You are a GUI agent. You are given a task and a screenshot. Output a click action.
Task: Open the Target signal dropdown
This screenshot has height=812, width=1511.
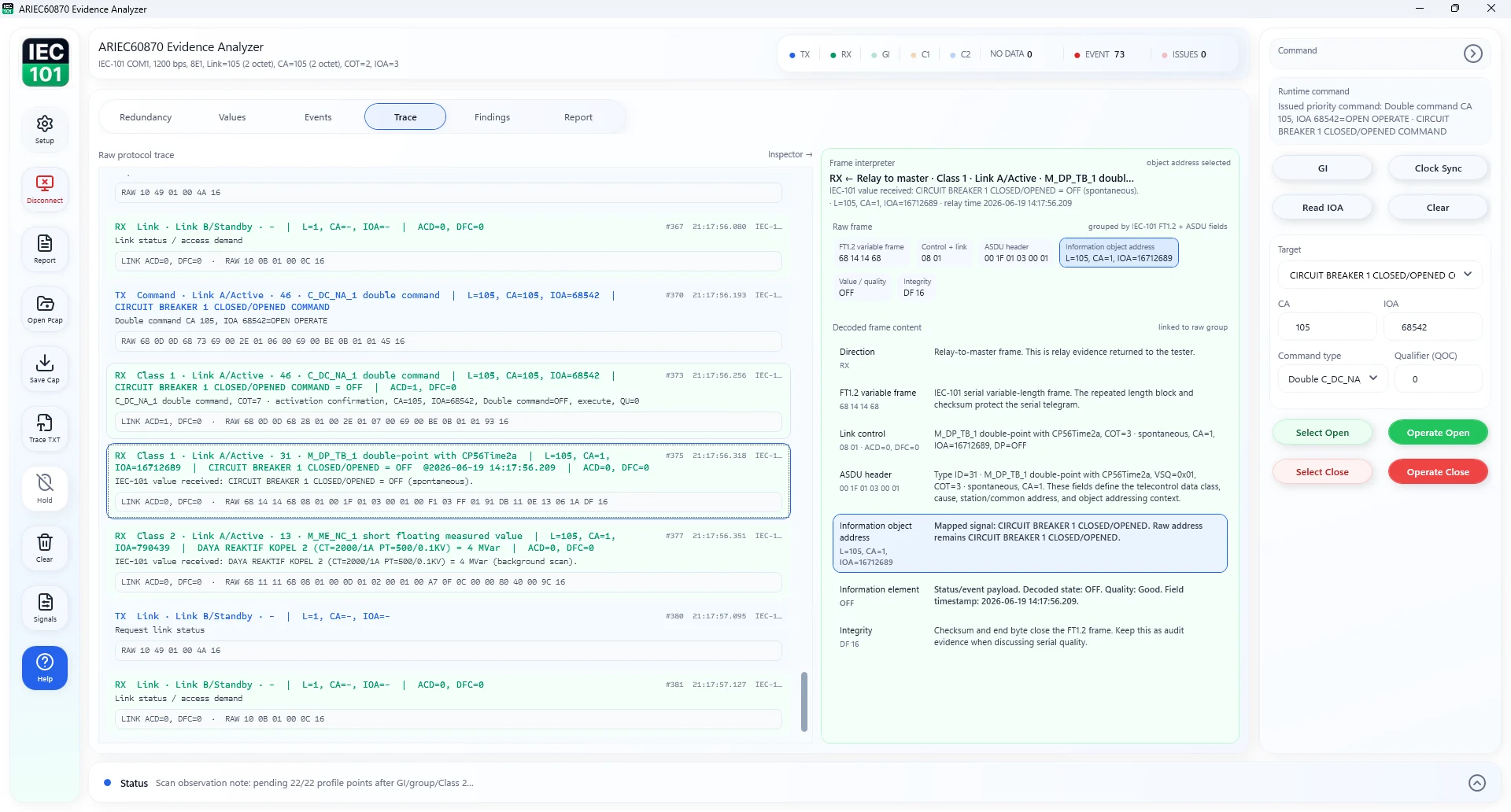point(1380,275)
